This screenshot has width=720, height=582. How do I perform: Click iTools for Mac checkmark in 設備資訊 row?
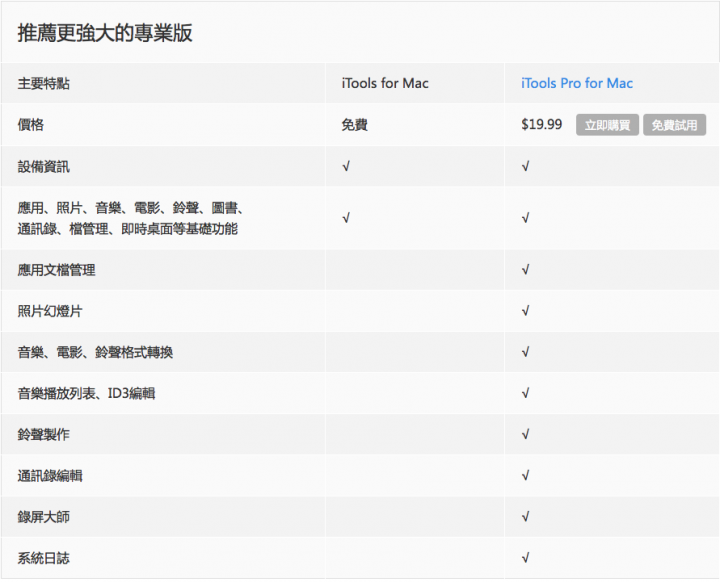point(346,166)
